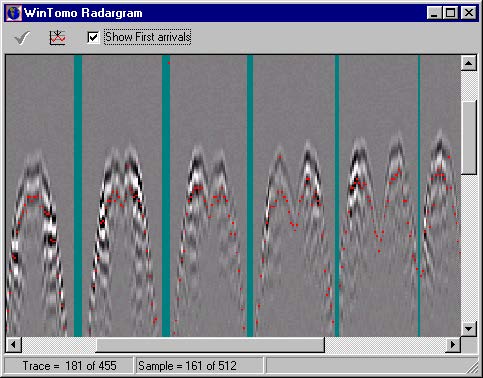
Task: Click the vertical scrollbar thumb
Action: tap(469, 137)
